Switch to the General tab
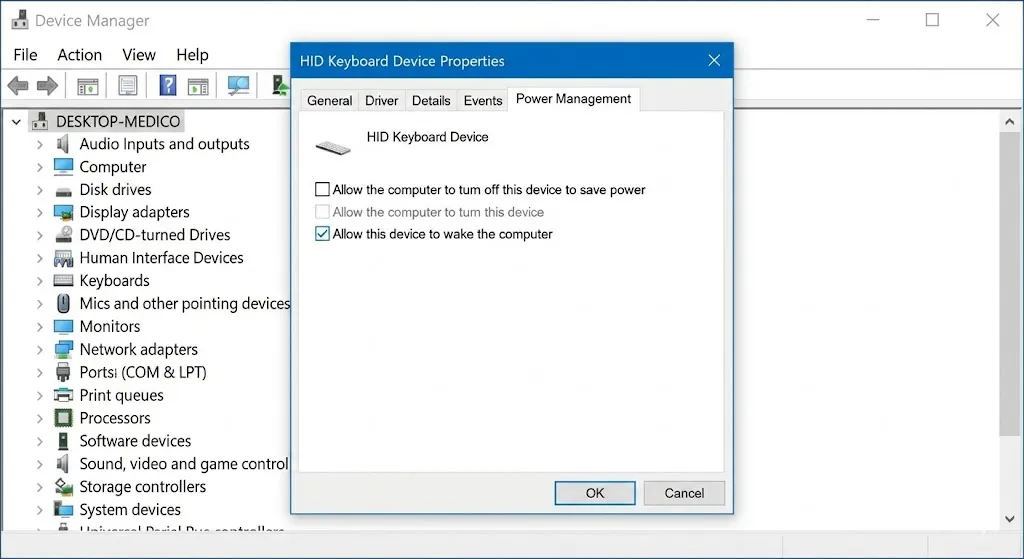1024x559 pixels. (329, 101)
